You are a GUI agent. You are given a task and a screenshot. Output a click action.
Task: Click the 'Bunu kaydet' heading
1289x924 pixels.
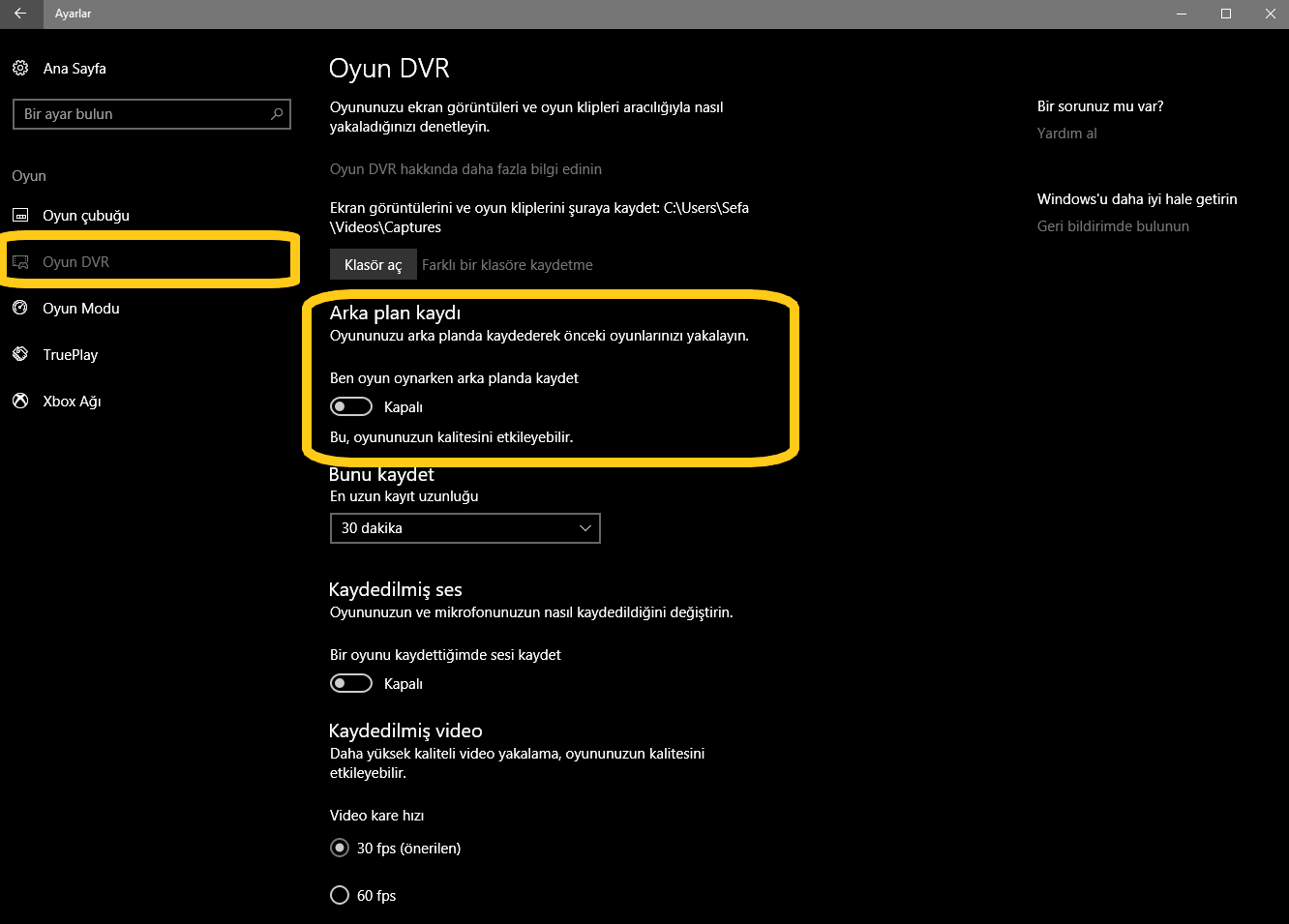pyautogui.click(x=381, y=474)
